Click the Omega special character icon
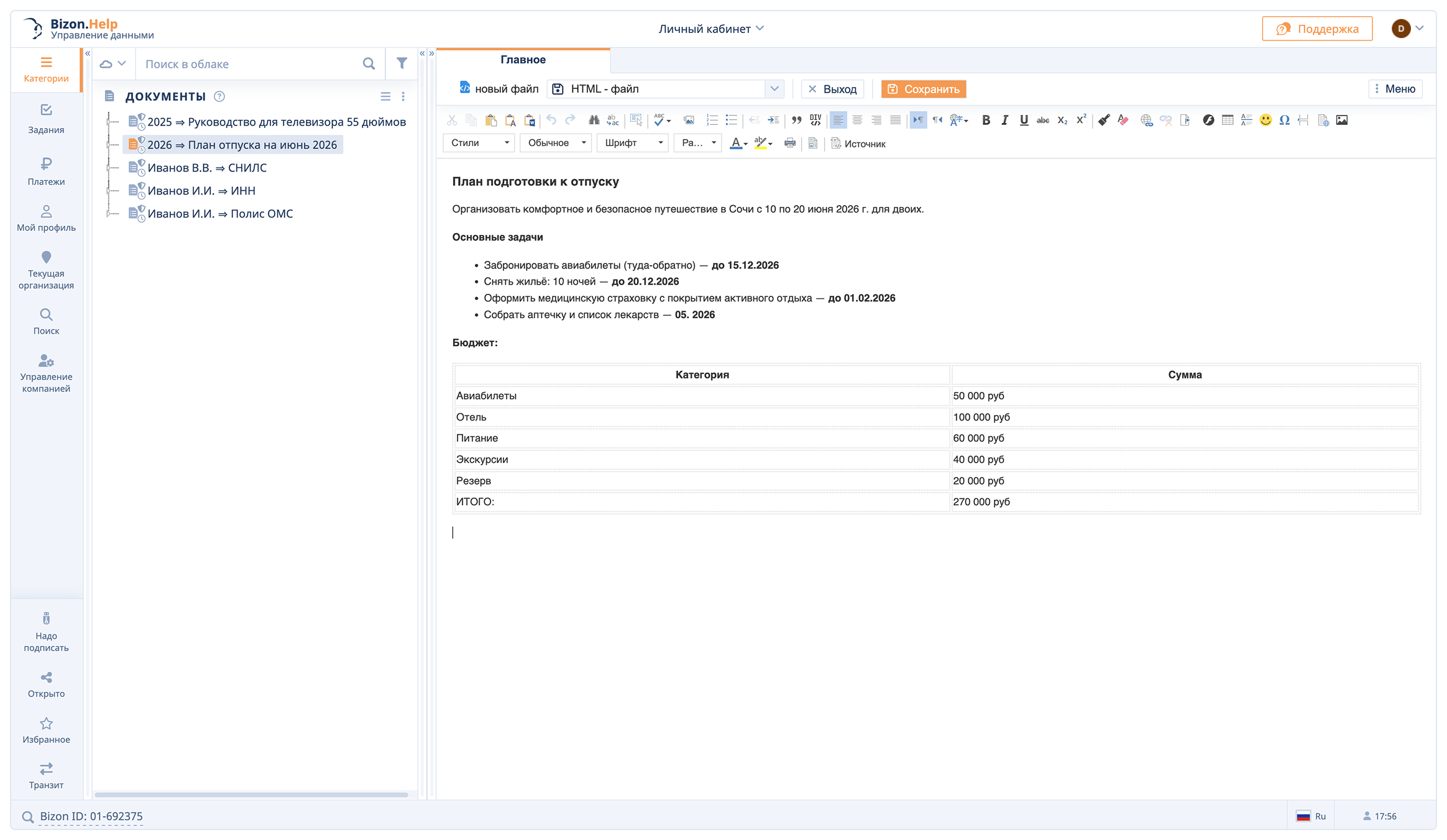 [1284, 121]
